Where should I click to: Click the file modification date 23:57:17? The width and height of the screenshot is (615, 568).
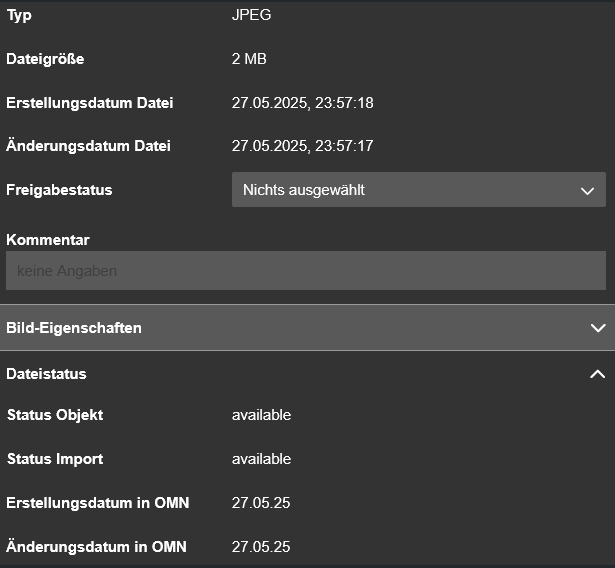click(302, 146)
